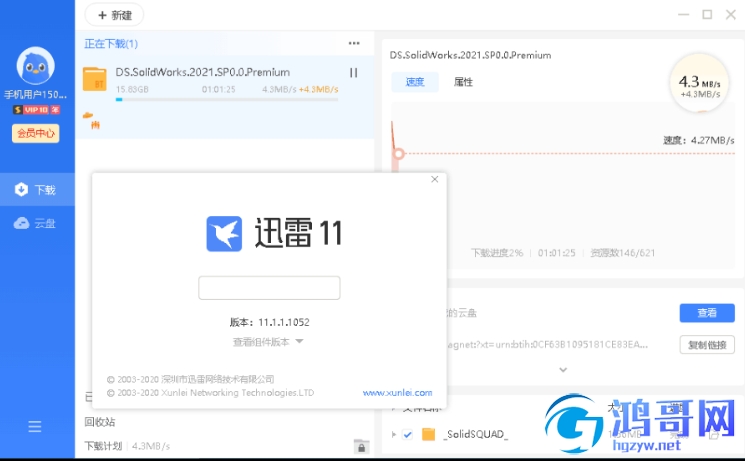This screenshot has width=745, height=461.
Task: Expand 查看组件版本 dropdown
Action: point(268,342)
